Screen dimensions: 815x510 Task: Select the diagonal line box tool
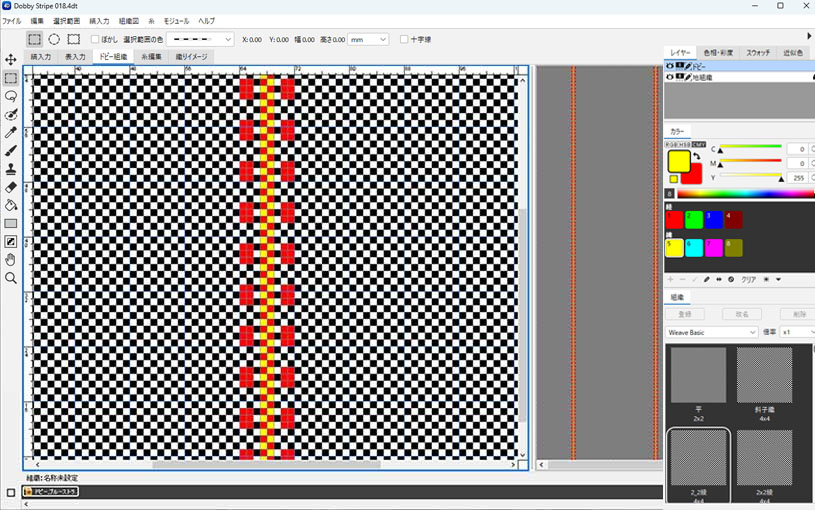coord(10,242)
